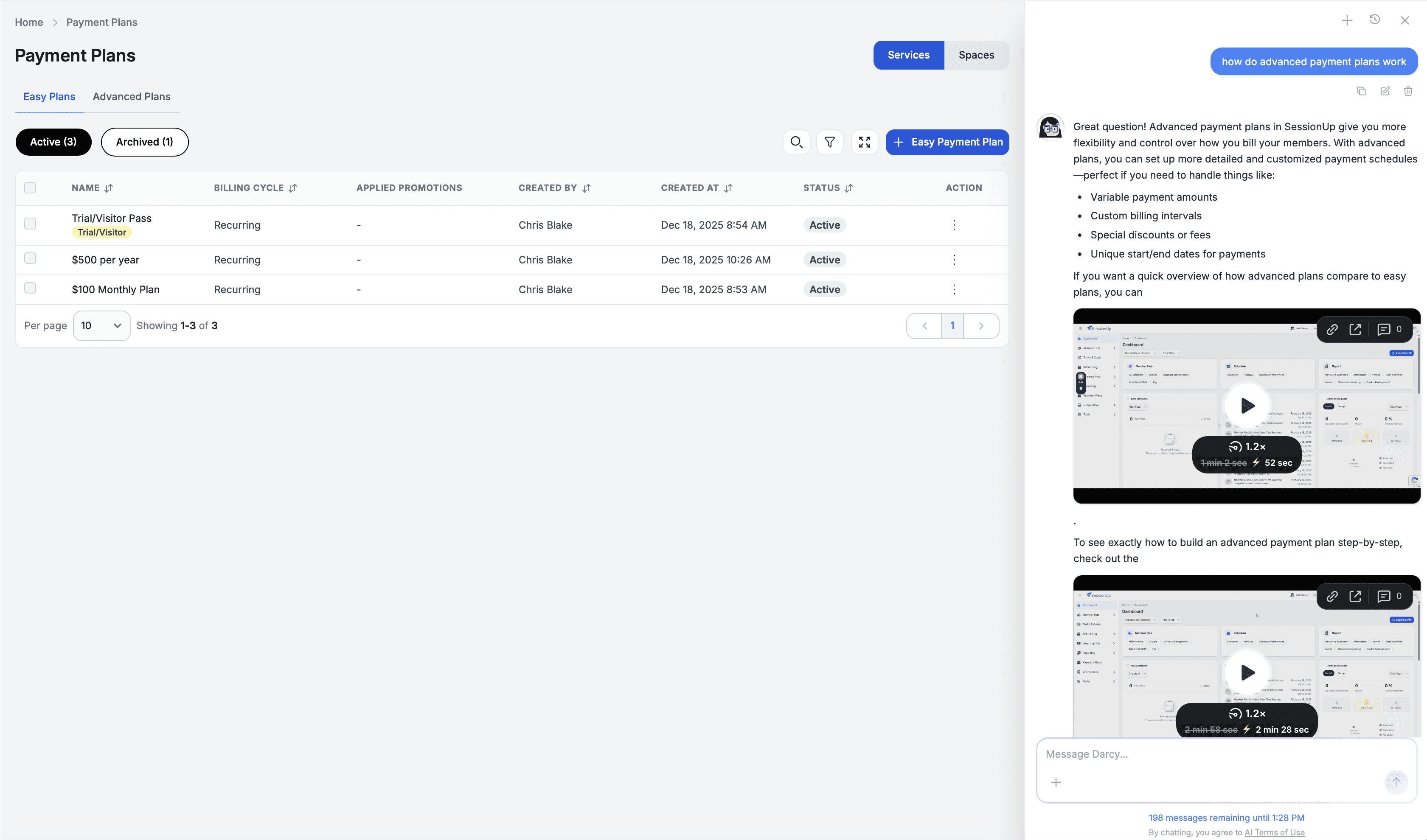Switch to the Advanced Plans tab
Image resolution: width=1427 pixels, height=840 pixels.
[132, 96]
